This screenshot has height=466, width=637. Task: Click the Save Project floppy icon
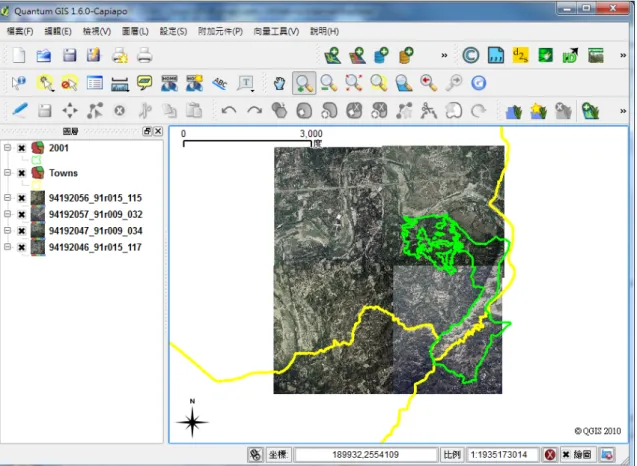coord(69,55)
